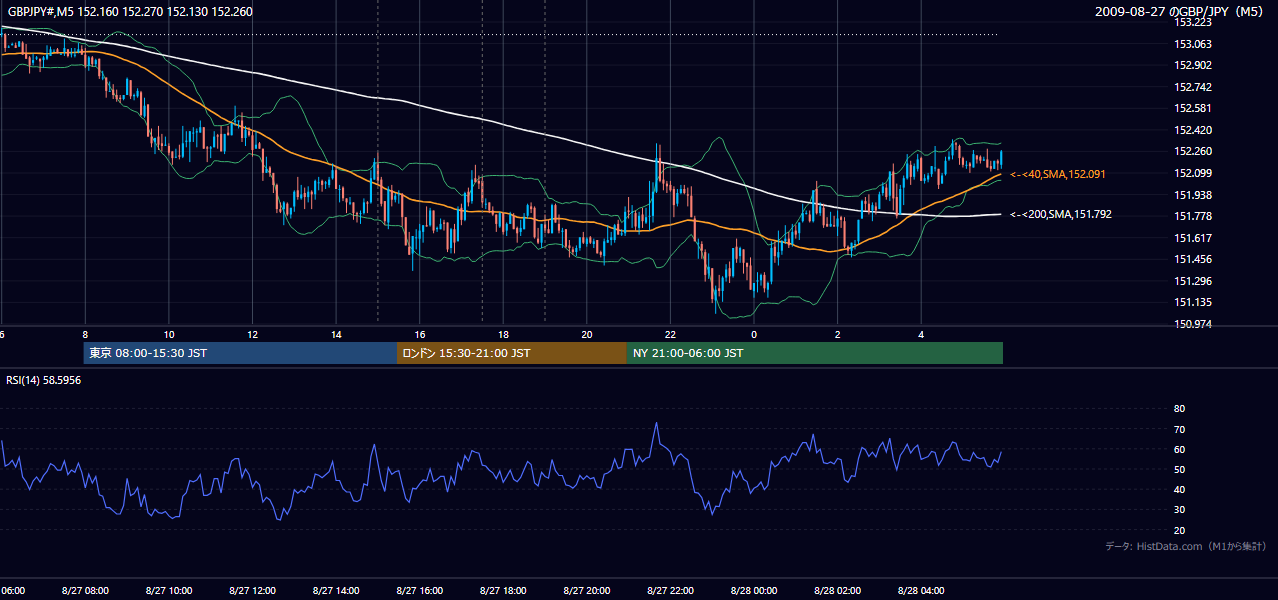Click price axis label 150.974
1278x600 pixels.
[1193, 324]
